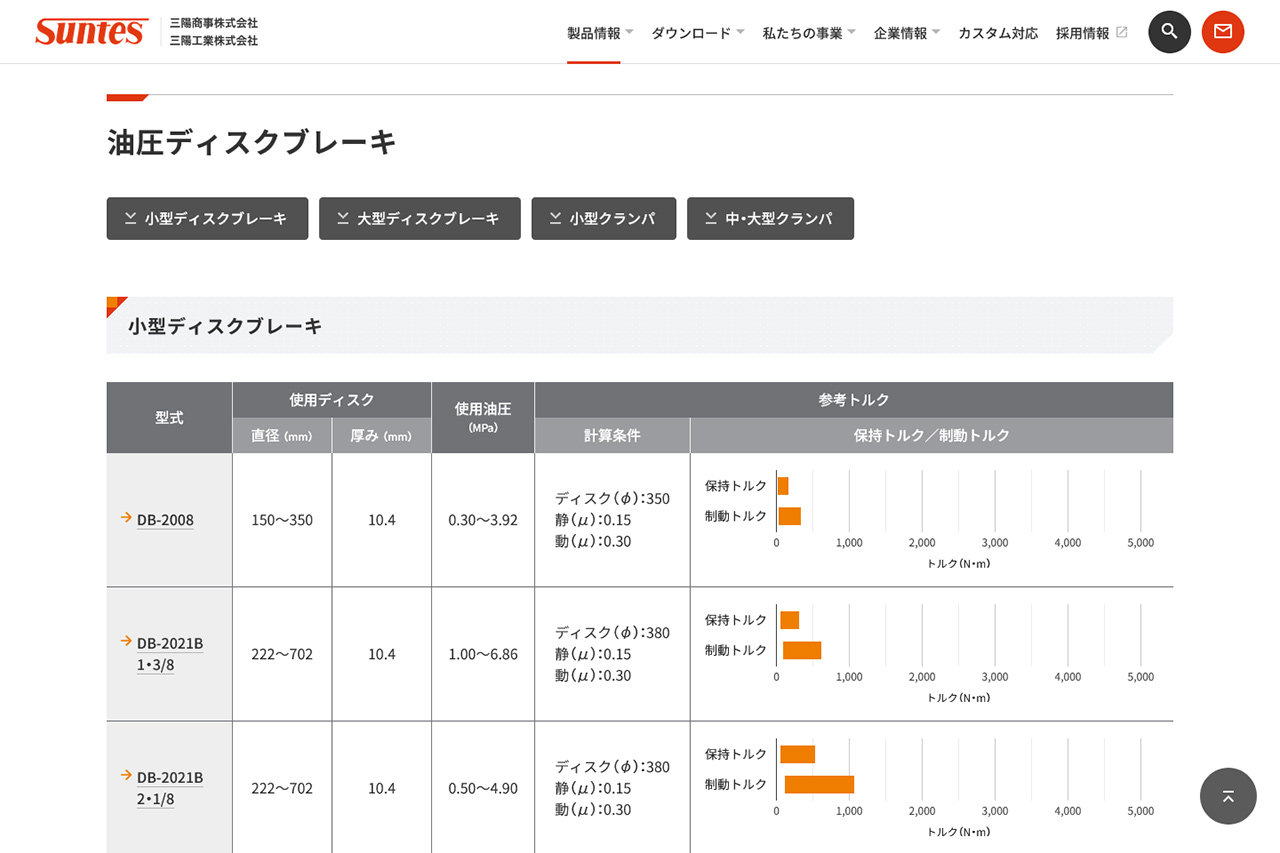Click the 油圧ディスクブレーキ page heading

252,143
